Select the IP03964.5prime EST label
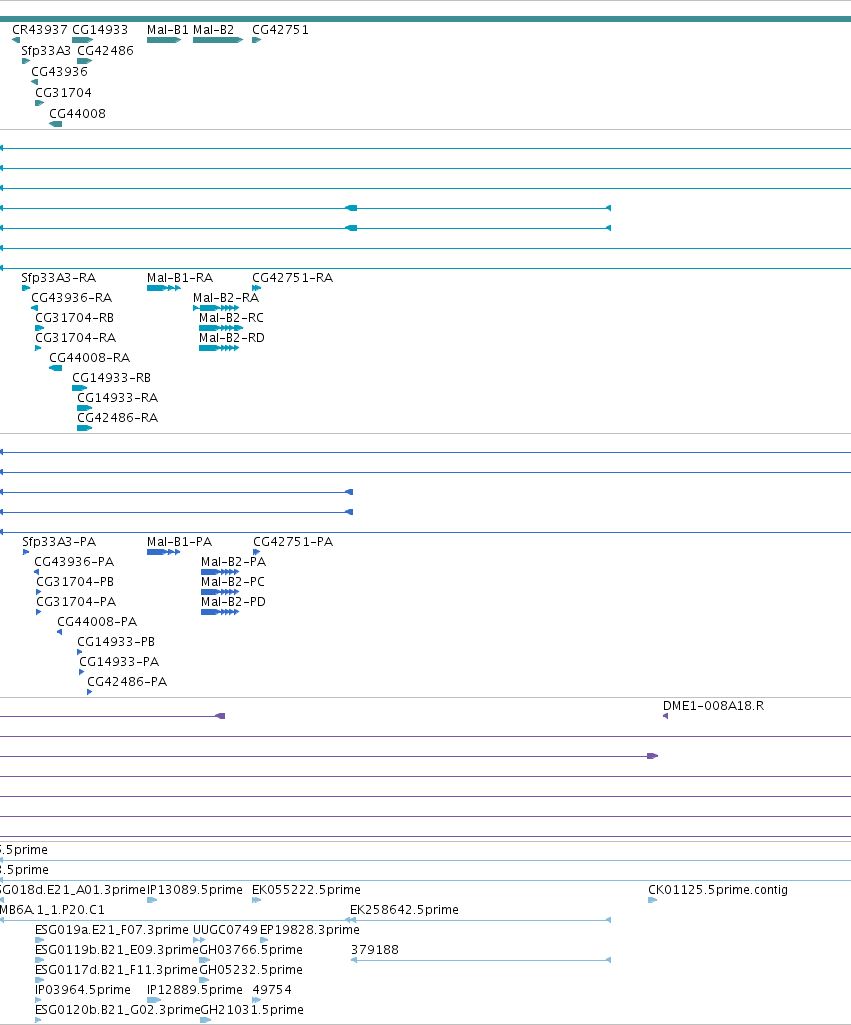 point(83,990)
